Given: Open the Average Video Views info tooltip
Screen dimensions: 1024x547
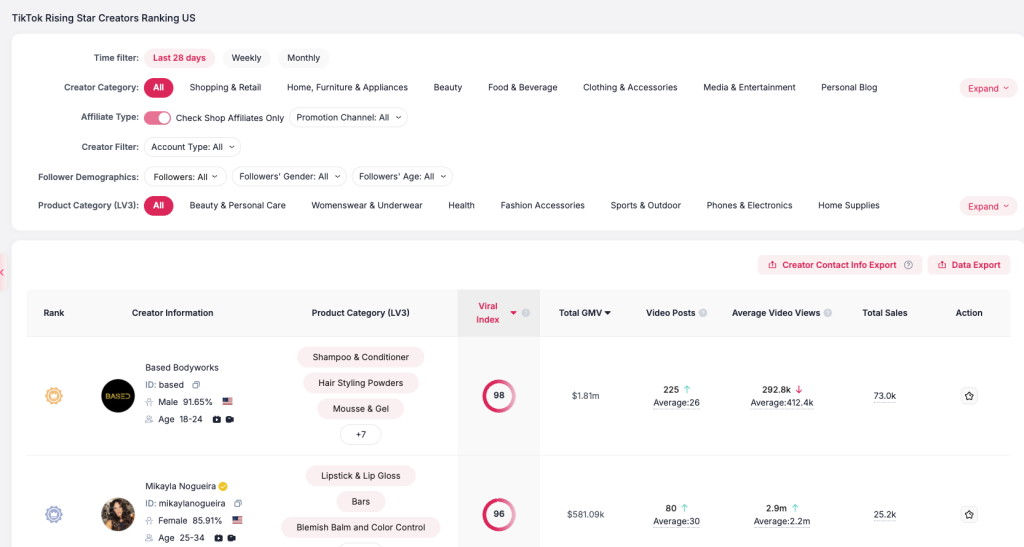Looking at the screenshot, I should pyautogui.click(x=828, y=313).
